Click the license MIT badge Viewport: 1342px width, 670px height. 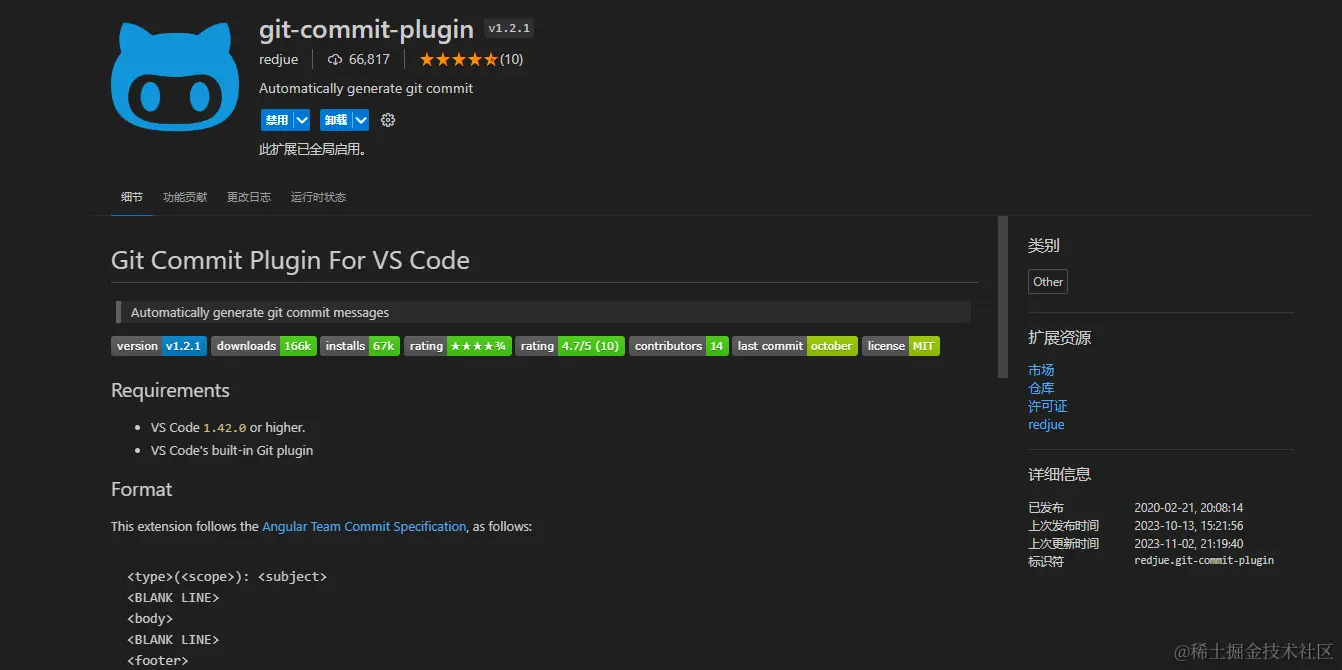(x=899, y=346)
